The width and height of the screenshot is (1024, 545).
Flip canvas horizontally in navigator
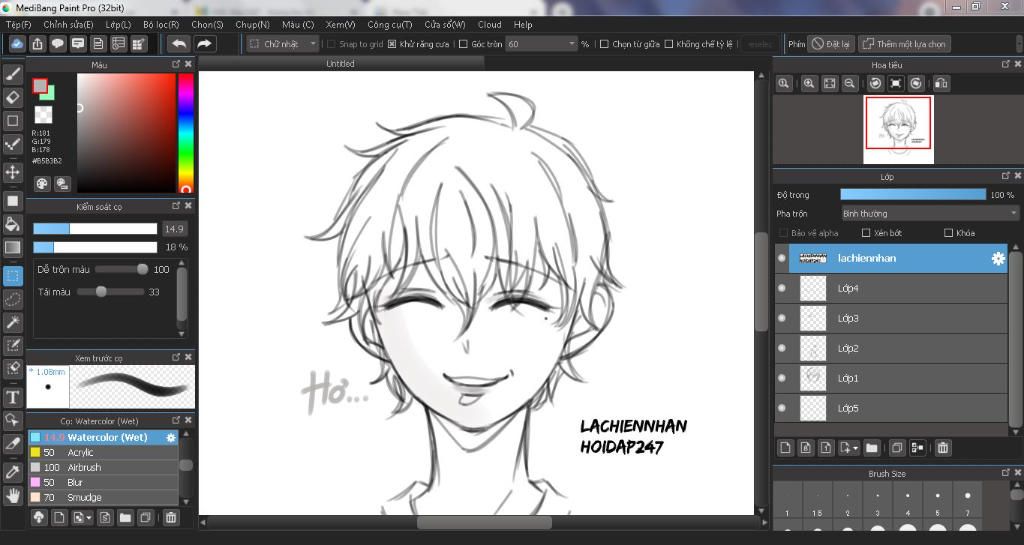click(x=941, y=84)
